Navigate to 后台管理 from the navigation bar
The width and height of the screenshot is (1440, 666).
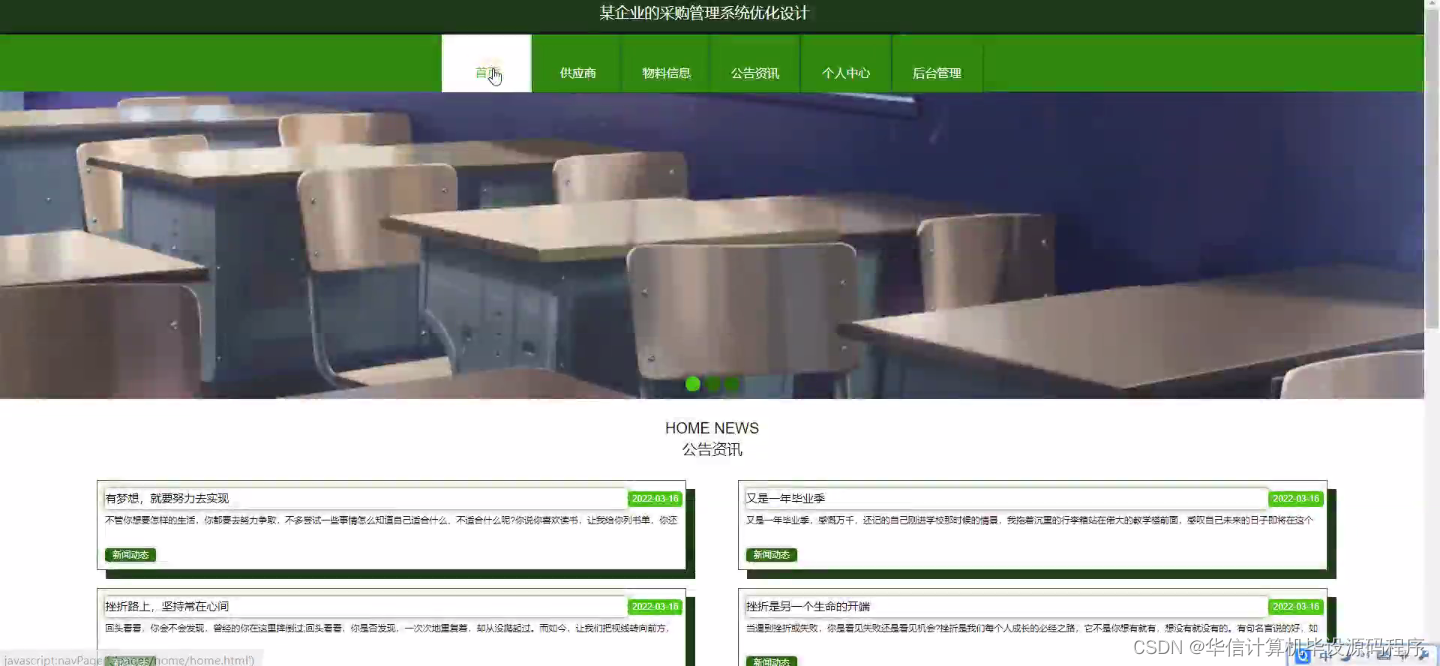[937, 72]
